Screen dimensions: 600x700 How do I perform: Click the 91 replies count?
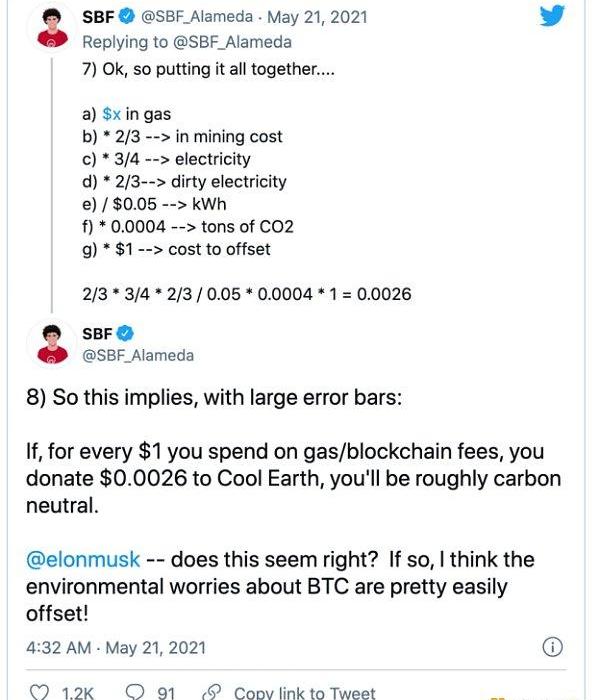[166, 692]
